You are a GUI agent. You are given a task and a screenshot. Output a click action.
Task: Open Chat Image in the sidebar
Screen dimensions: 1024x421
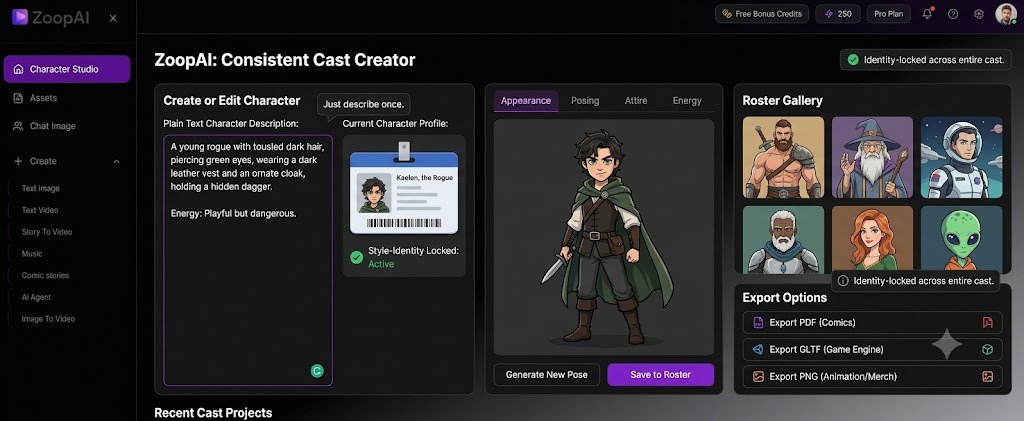pos(52,126)
